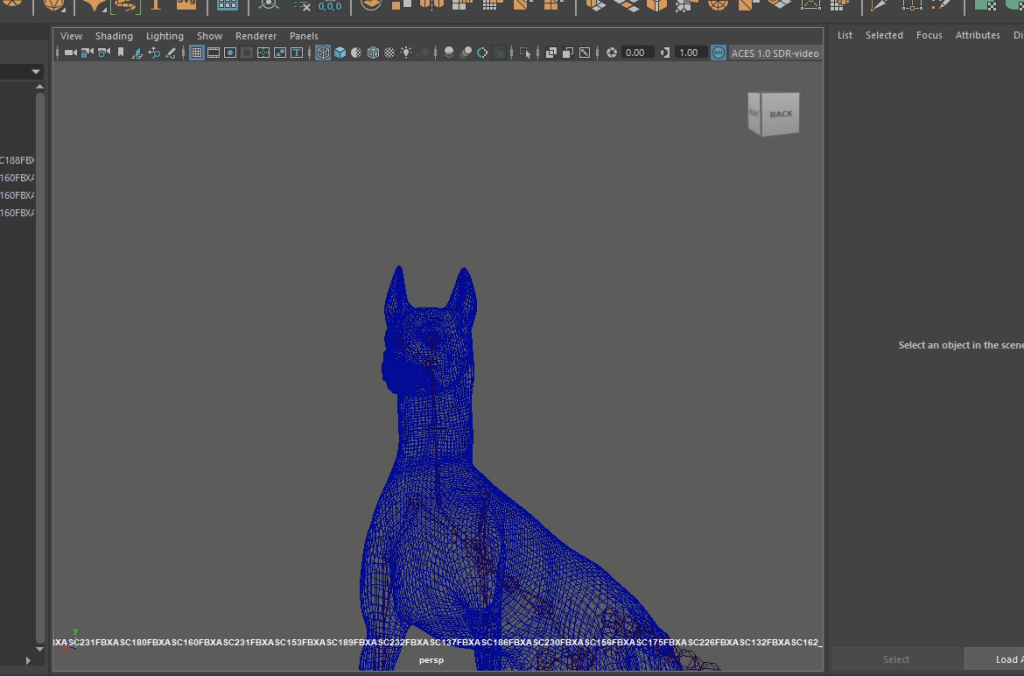Enable Smooth Shade All cube icon
This screenshot has height=676, width=1024.
[340, 53]
